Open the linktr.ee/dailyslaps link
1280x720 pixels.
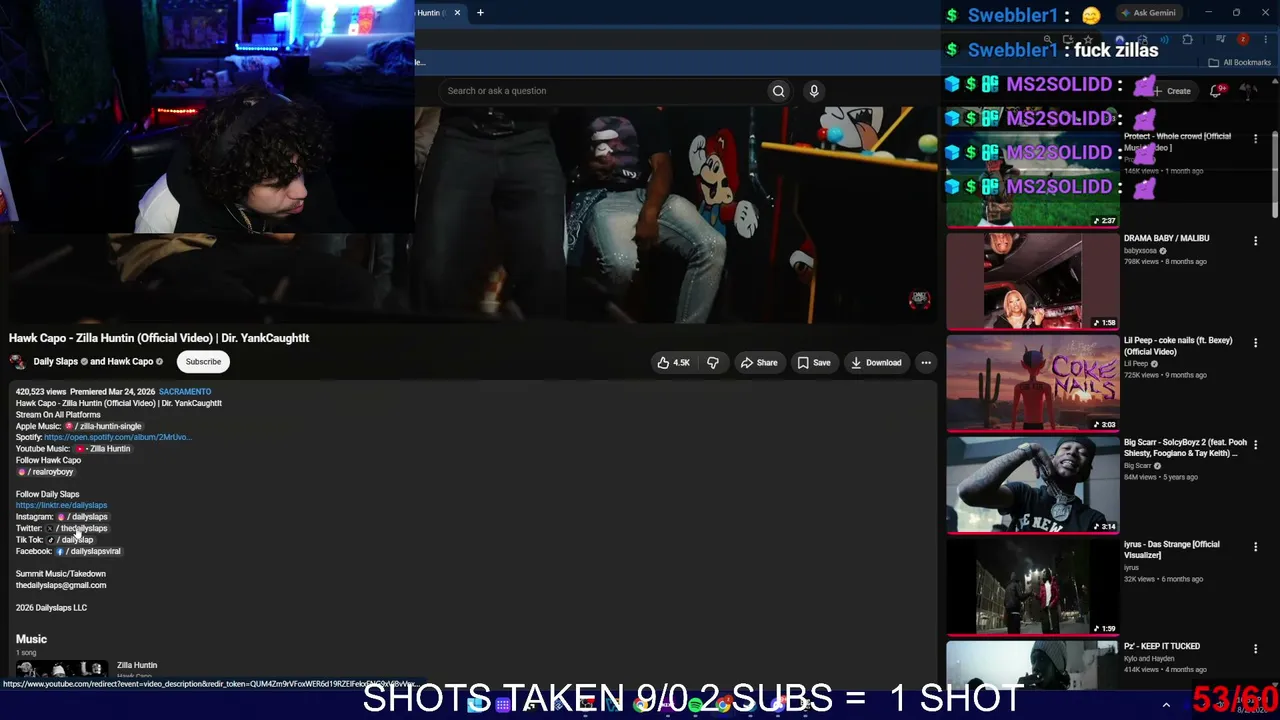(x=61, y=505)
